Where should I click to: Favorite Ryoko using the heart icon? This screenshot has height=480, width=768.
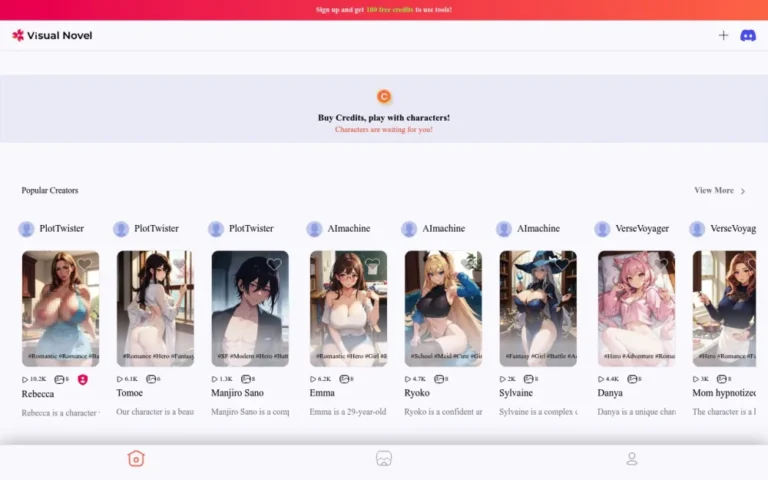467,264
